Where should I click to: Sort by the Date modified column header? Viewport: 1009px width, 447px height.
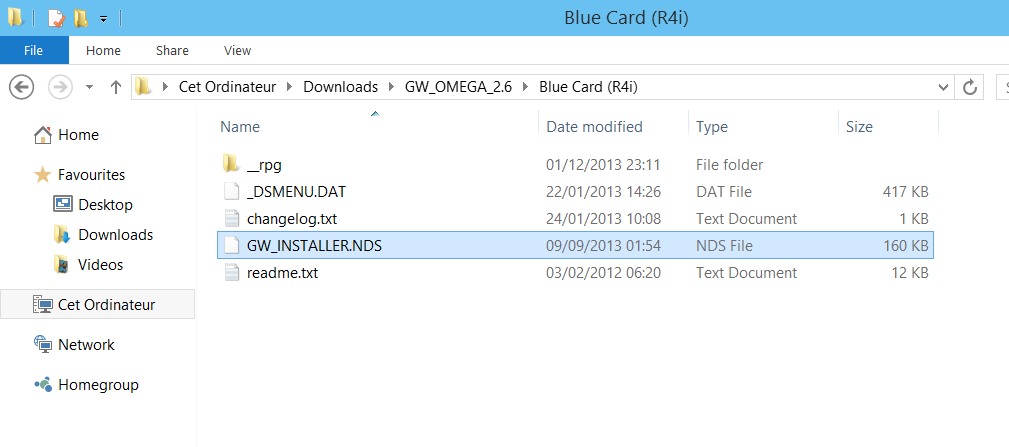(594, 127)
